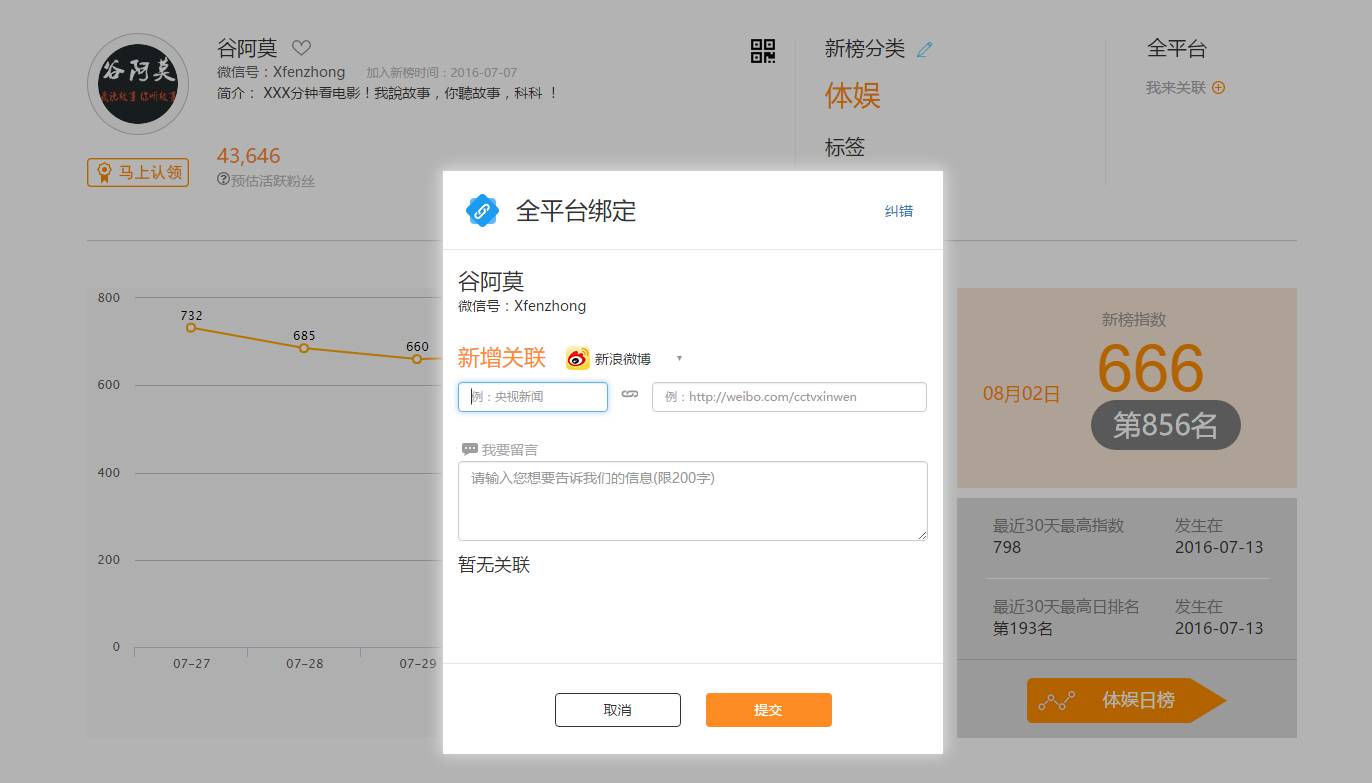Viewport: 1372px width, 783px height.
Task: Open the QR code icon
Action: point(762,51)
